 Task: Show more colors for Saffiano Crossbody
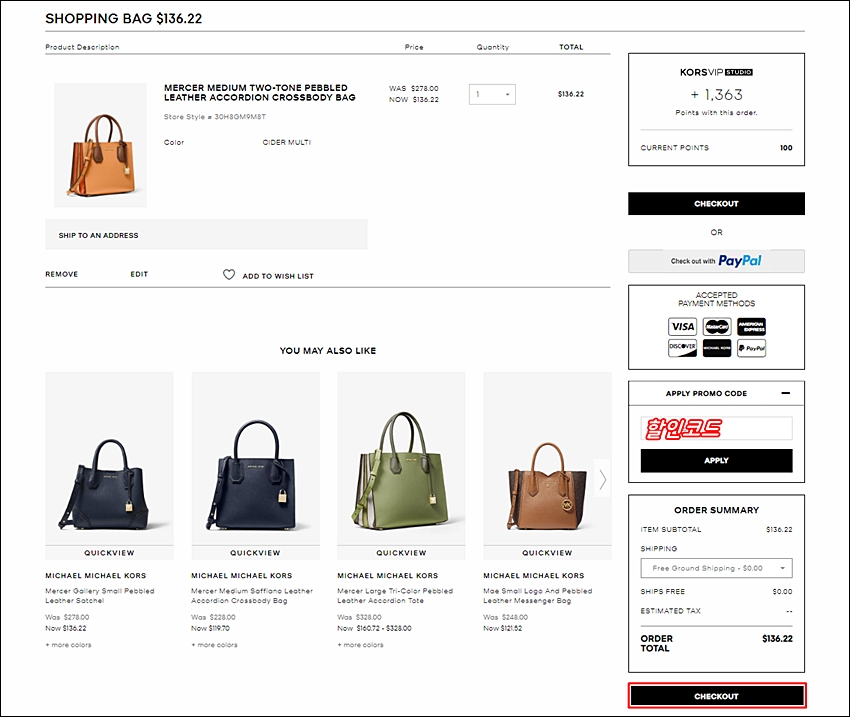point(214,645)
